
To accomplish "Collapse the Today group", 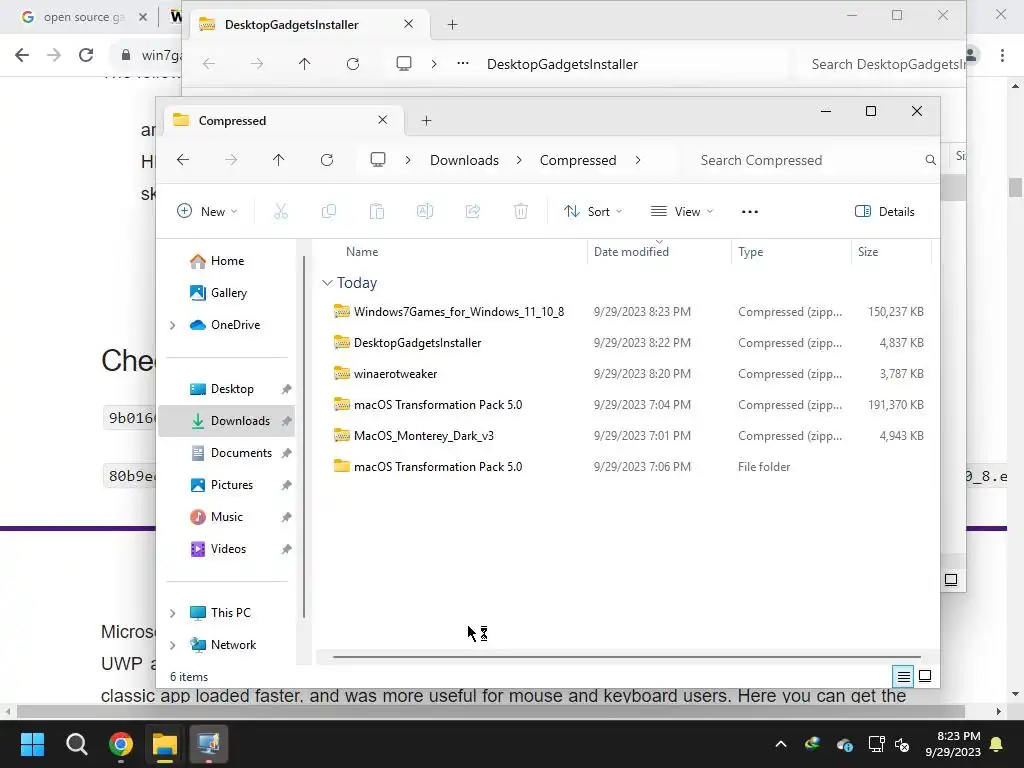I will [x=327, y=283].
